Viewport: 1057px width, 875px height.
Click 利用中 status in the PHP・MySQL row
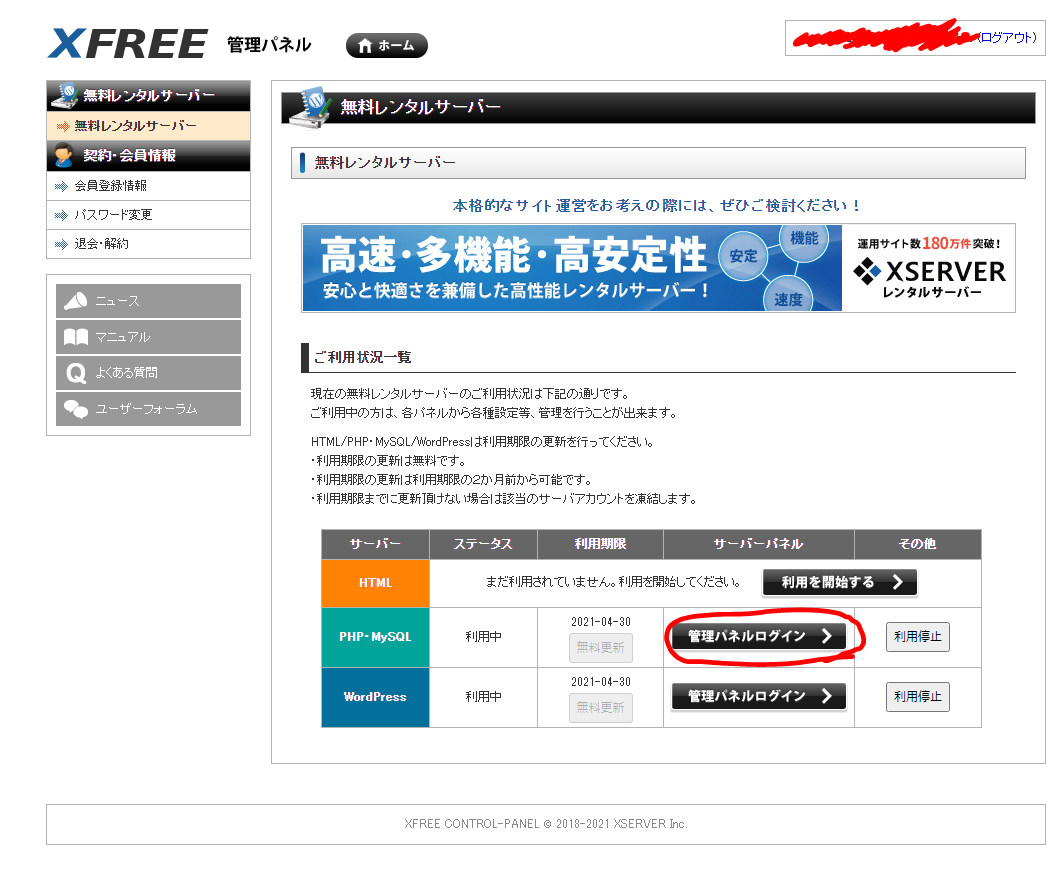click(483, 637)
